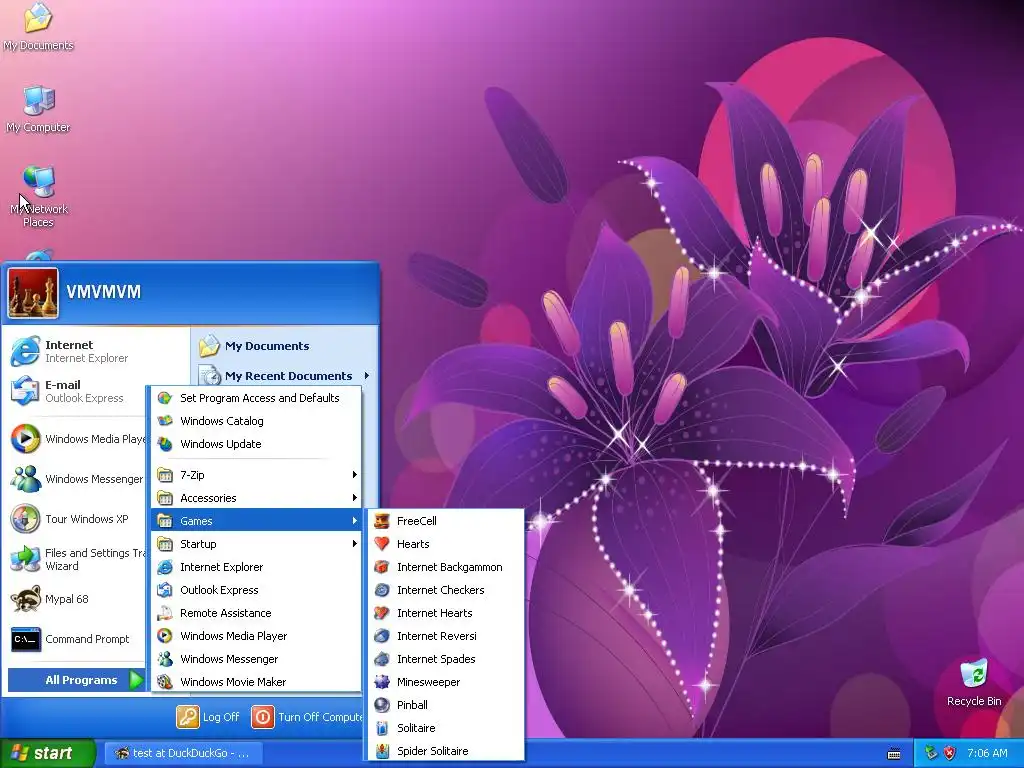Click Windows Messenger icon in All Programs list
The image size is (1024, 768).
[x=165, y=659]
